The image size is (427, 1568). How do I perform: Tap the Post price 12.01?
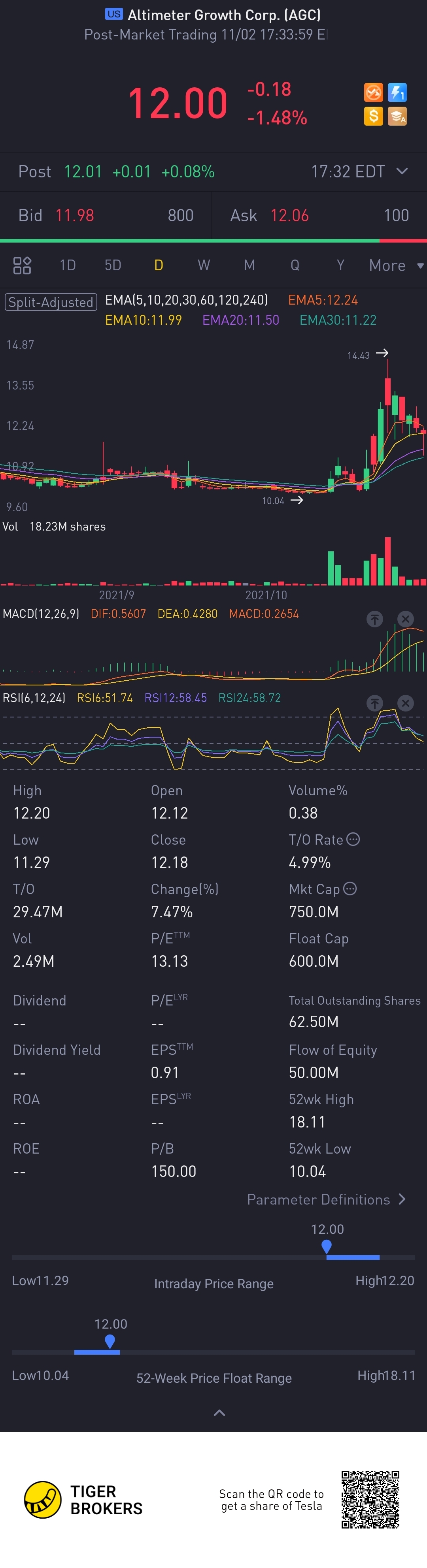(83, 171)
